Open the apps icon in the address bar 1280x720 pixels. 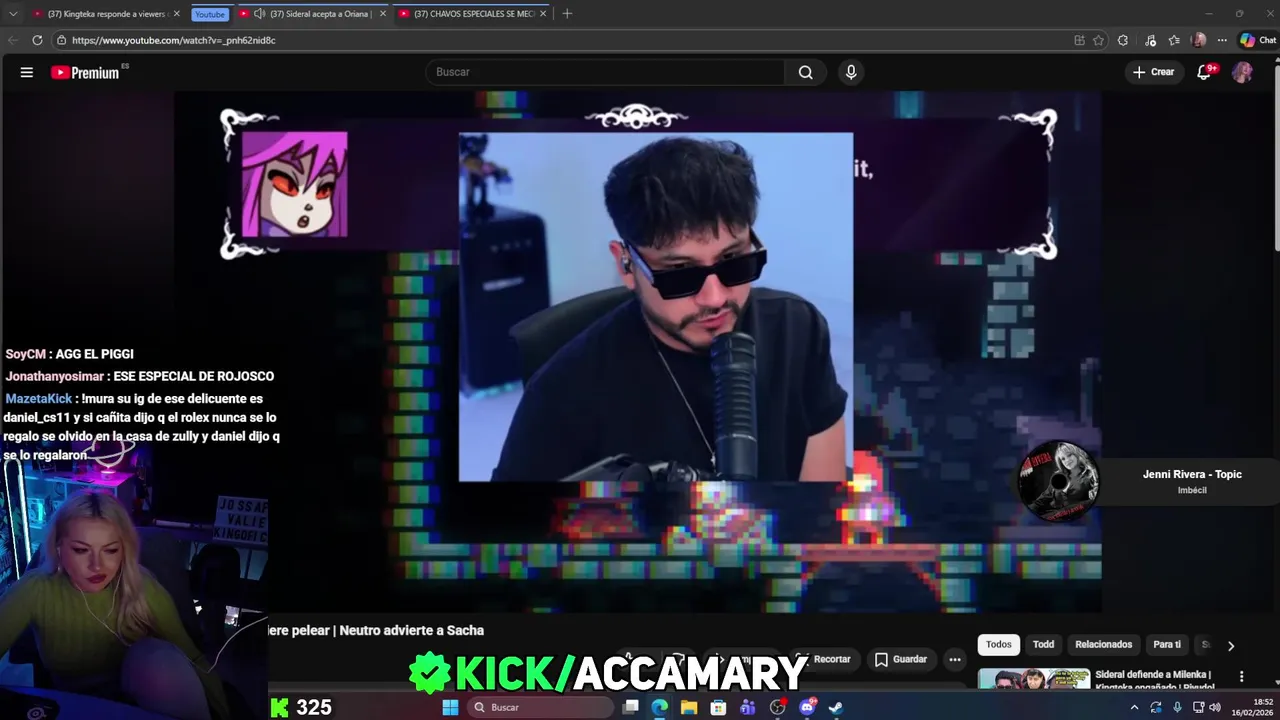pos(1079,40)
